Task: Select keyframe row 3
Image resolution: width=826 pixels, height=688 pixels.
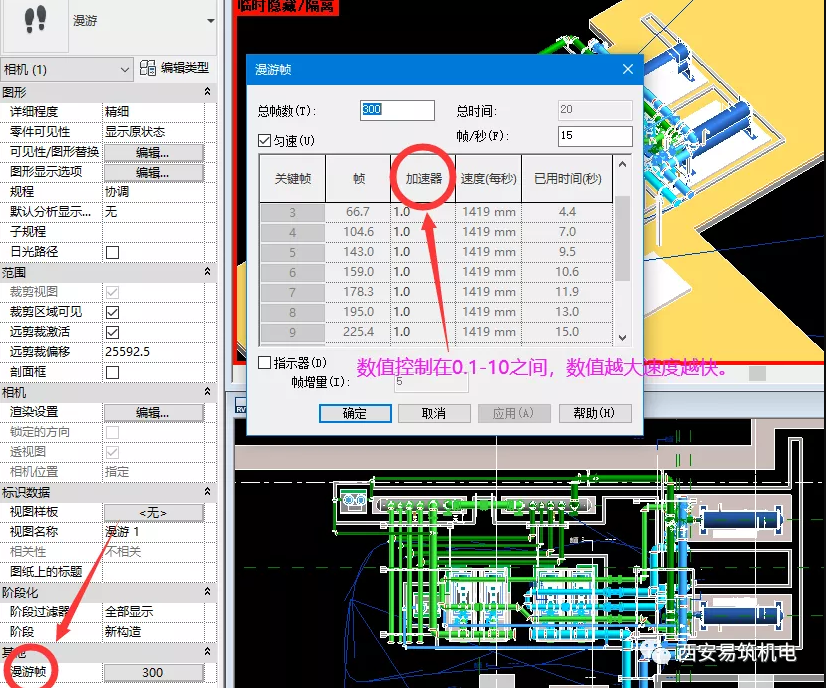Action: coord(292,212)
